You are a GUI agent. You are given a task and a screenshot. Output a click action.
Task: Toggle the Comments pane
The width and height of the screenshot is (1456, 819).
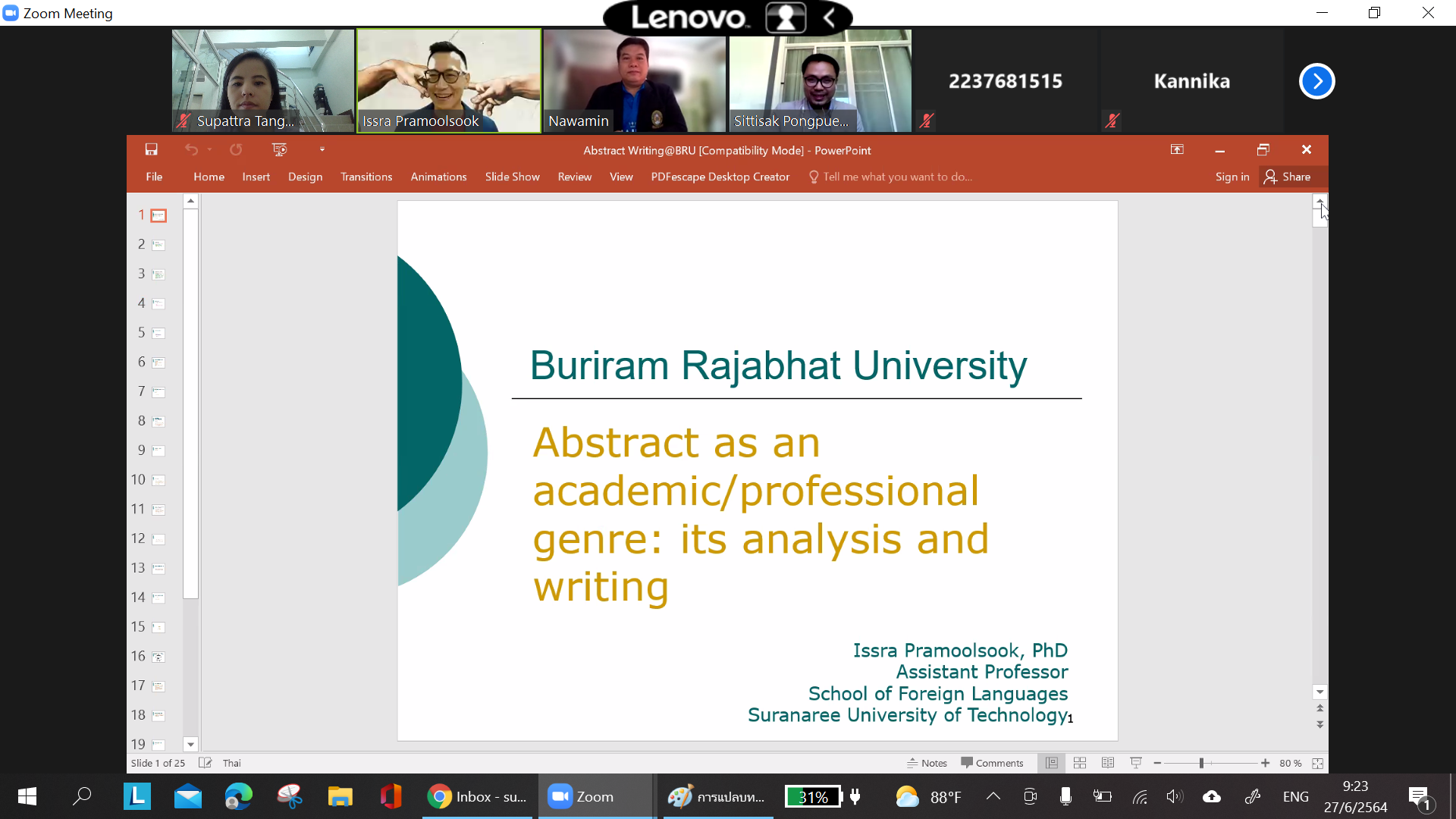point(992,763)
